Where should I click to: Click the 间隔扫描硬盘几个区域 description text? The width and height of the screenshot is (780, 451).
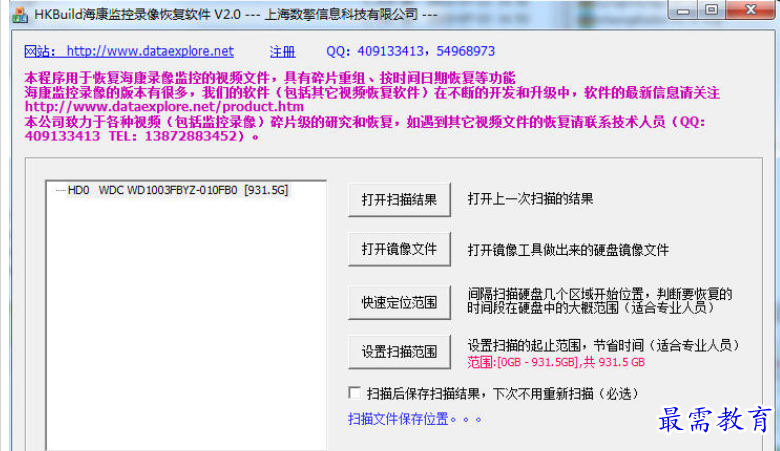[x=599, y=301]
